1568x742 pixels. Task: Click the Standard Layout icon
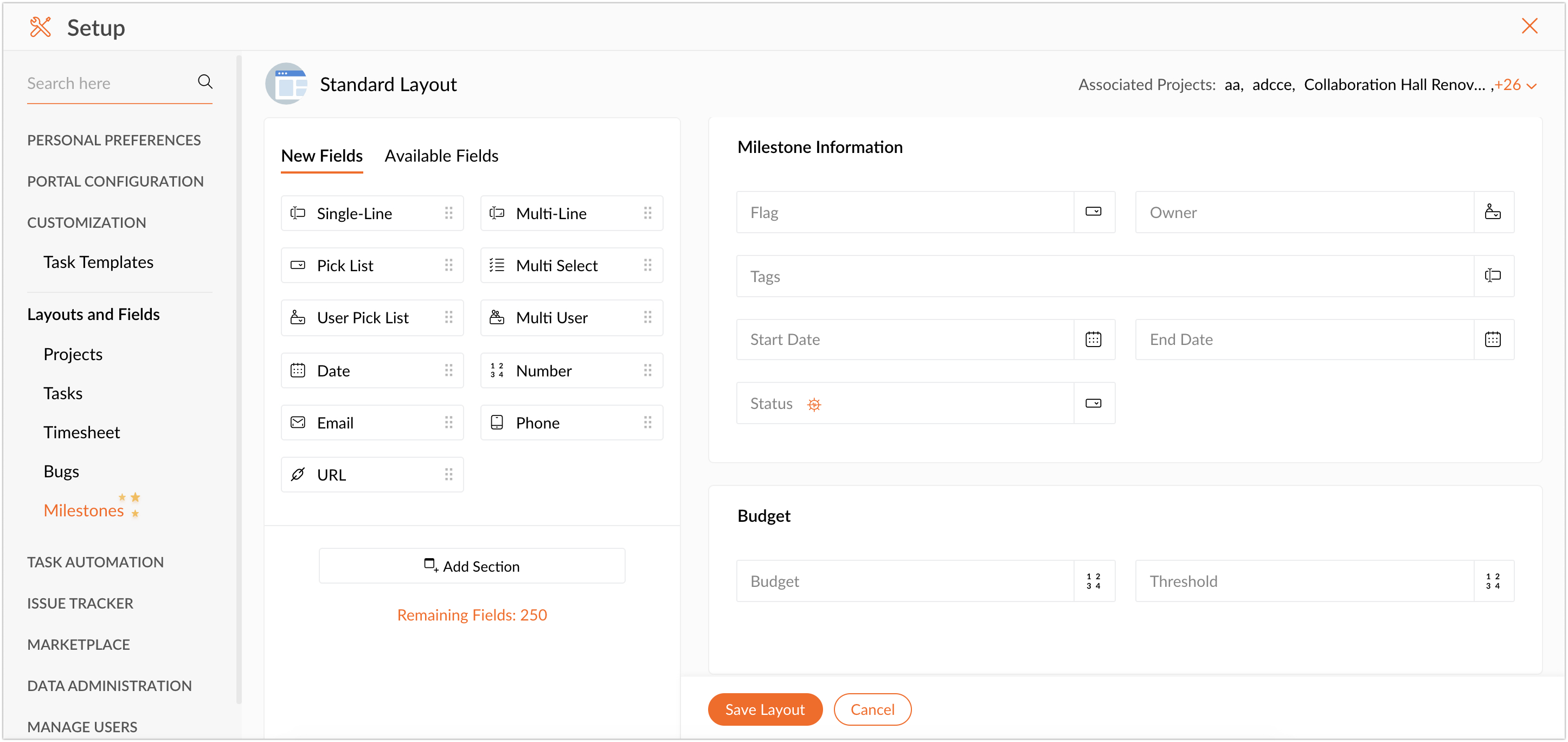click(x=287, y=84)
